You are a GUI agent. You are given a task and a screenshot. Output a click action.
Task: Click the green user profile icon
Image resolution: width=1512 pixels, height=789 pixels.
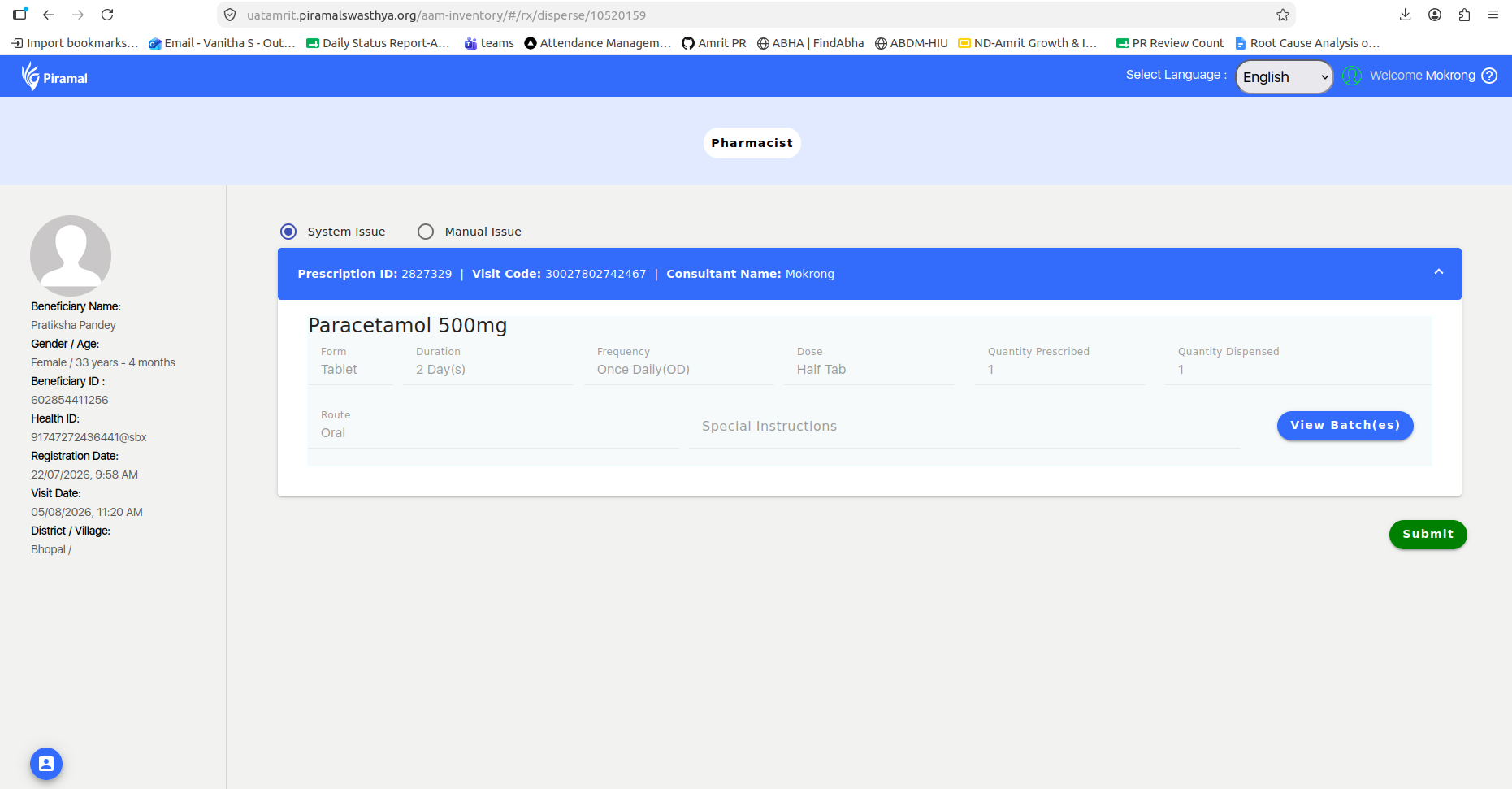[x=1352, y=76]
